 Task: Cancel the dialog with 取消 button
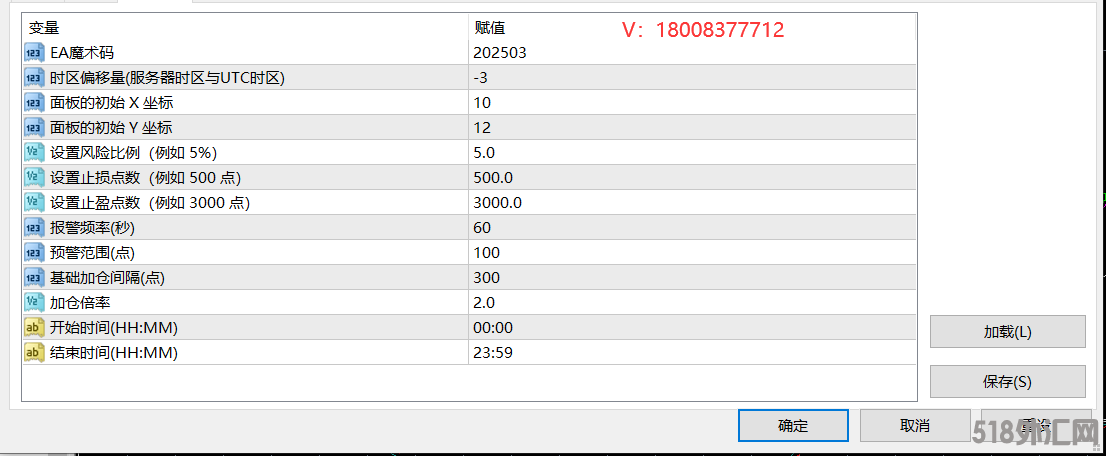pos(915,426)
